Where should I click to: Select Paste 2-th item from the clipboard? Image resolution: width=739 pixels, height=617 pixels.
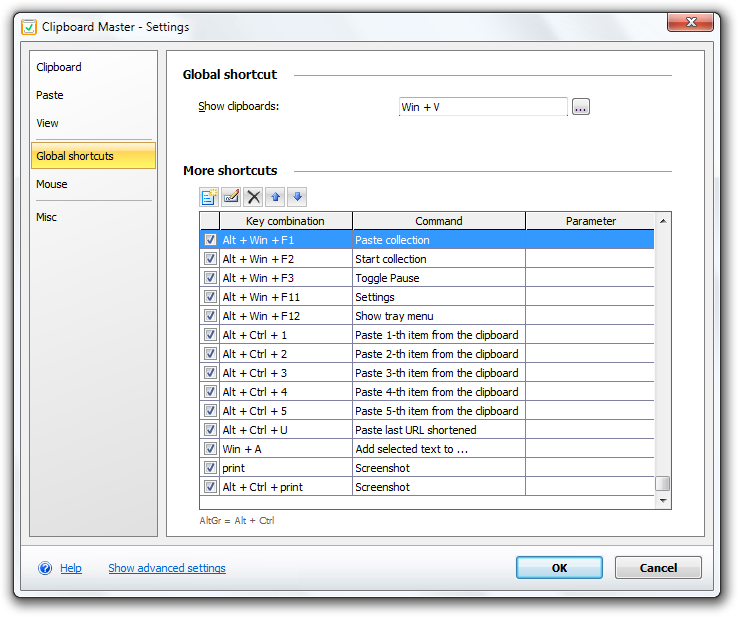pyautogui.click(x=439, y=354)
